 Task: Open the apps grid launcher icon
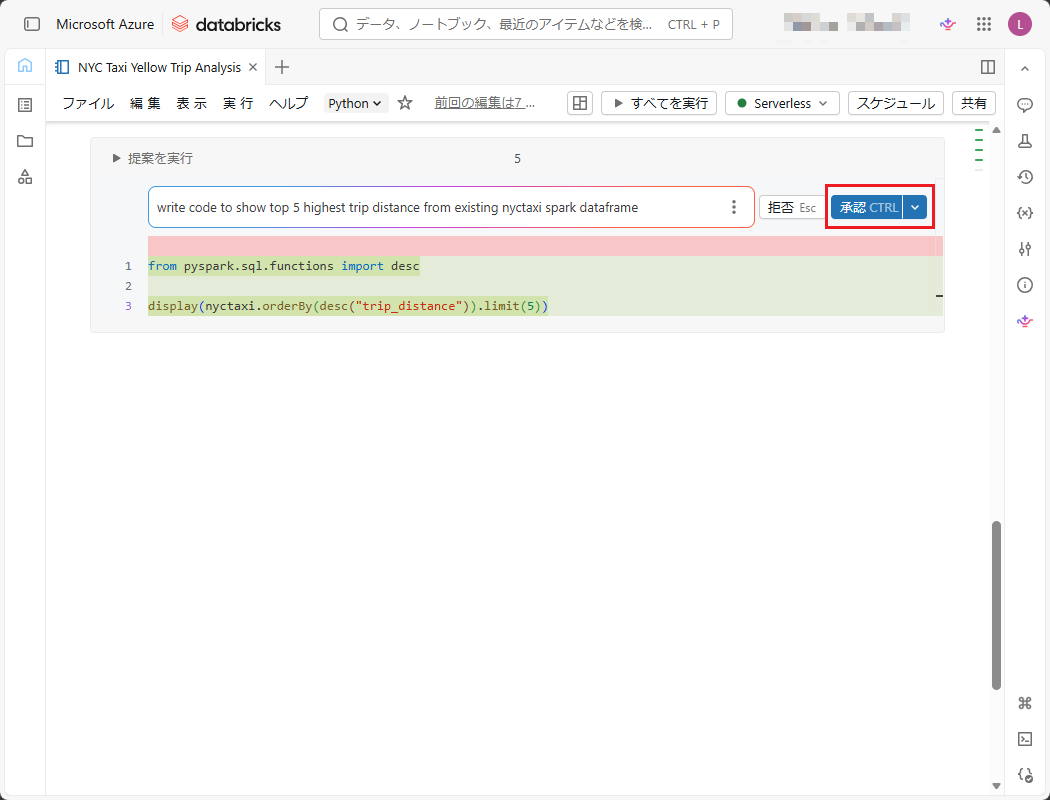coord(983,24)
